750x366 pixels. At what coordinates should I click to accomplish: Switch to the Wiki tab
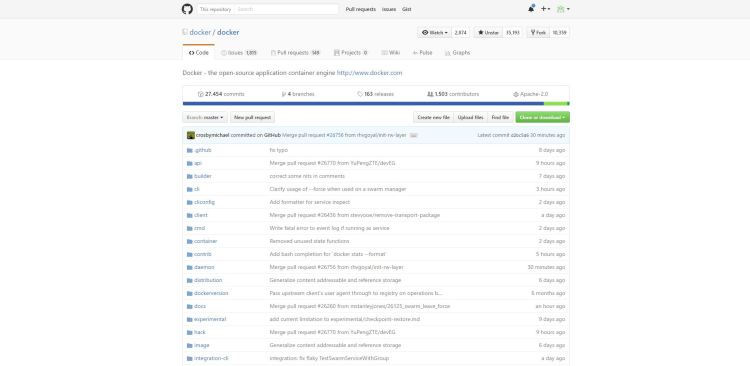391,53
